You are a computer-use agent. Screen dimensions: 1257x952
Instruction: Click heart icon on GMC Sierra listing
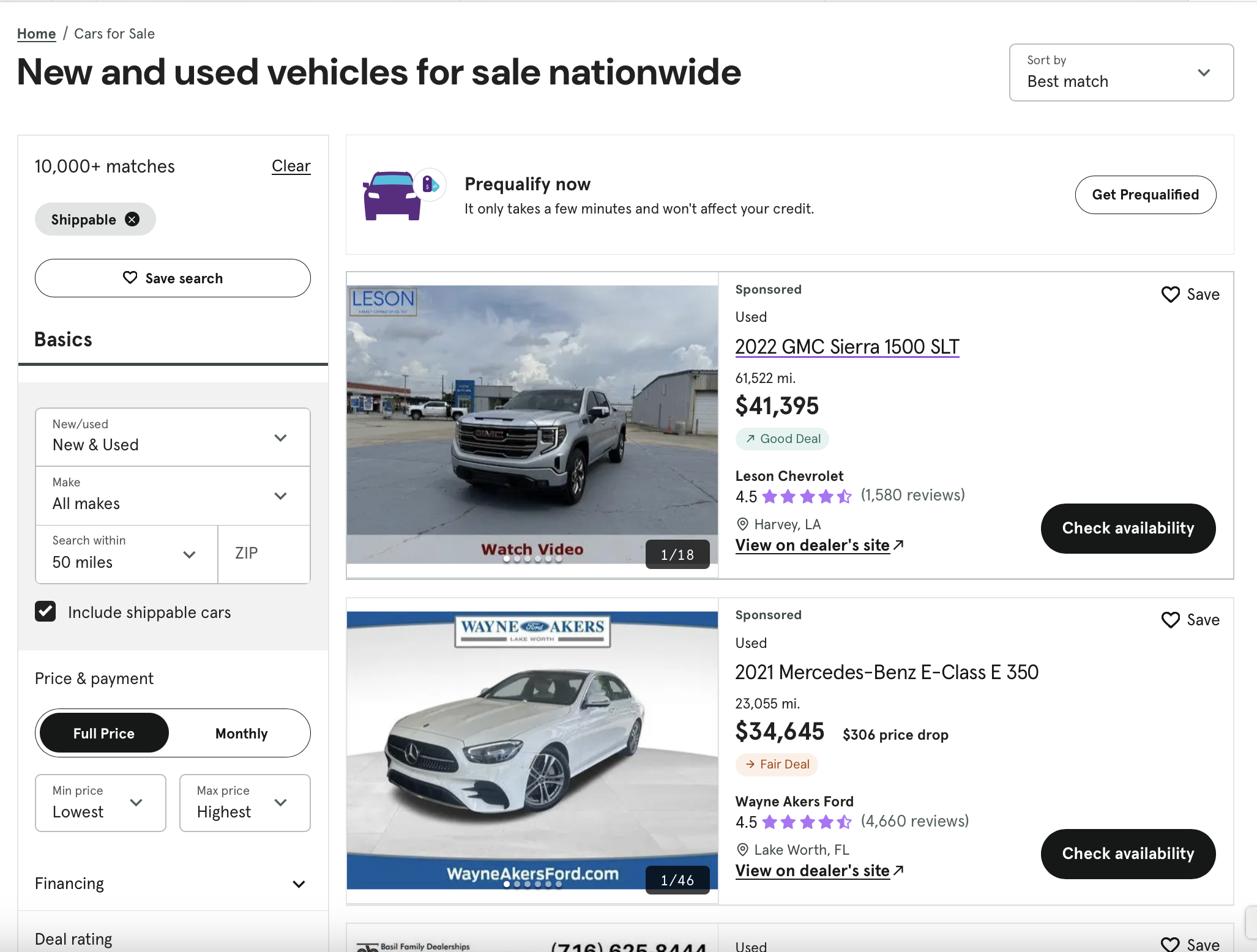pyautogui.click(x=1170, y=294)
